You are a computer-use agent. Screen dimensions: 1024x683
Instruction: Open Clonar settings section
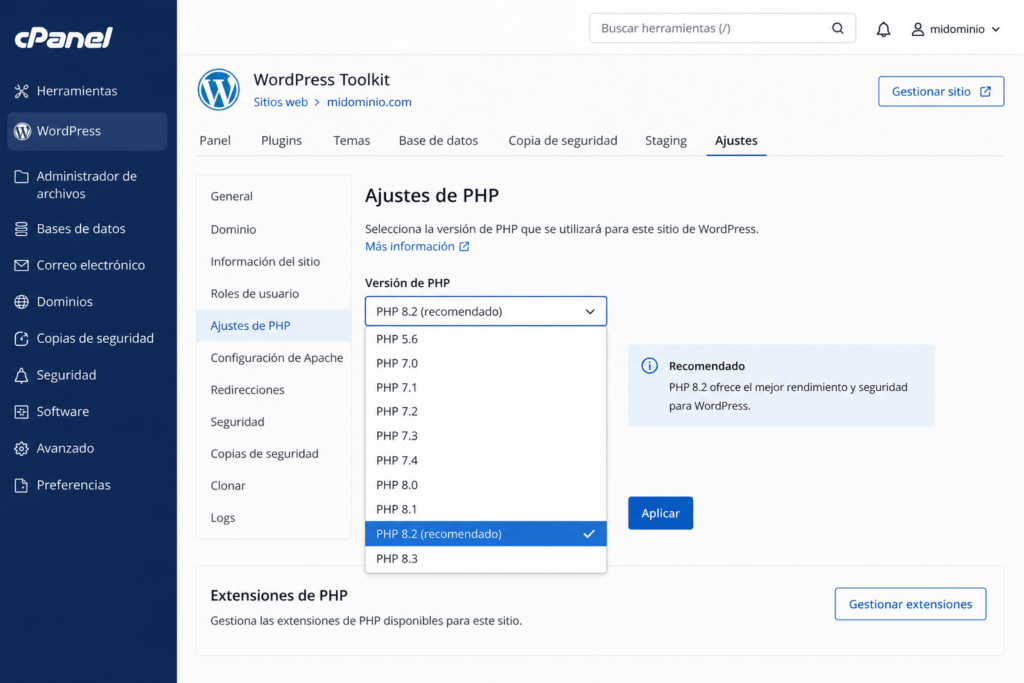tap(274, 485)
